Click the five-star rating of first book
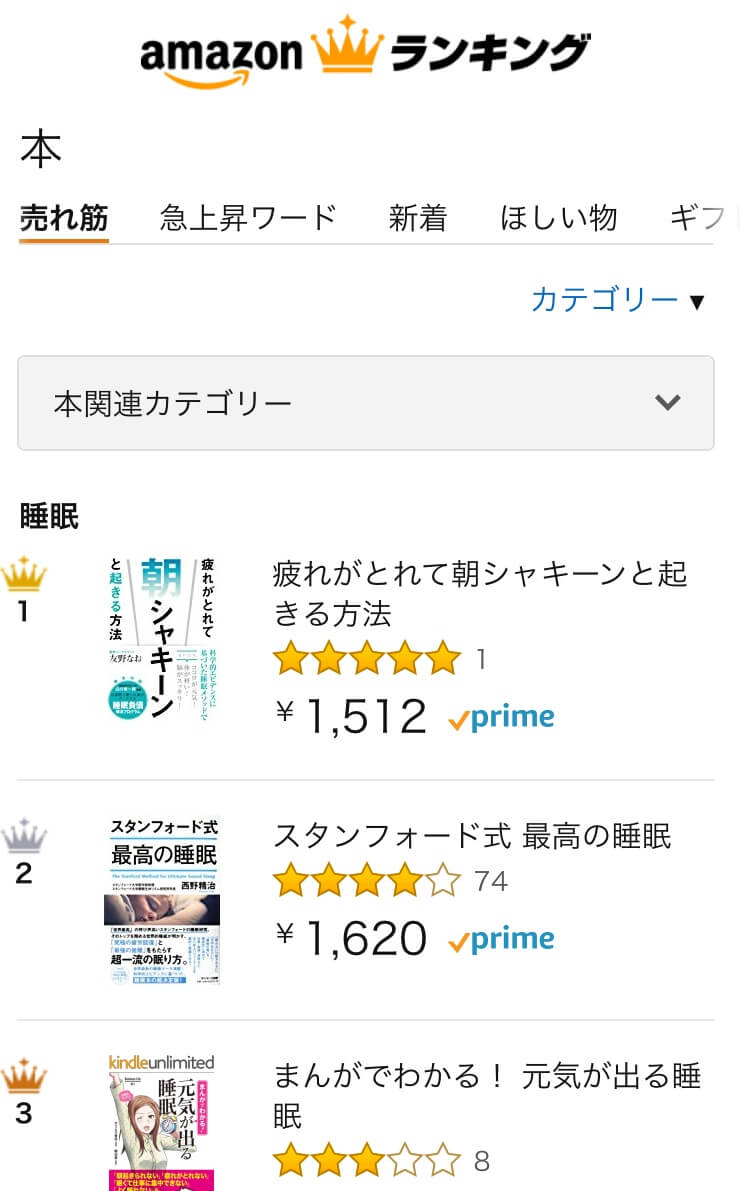 (x=366, y=659)
